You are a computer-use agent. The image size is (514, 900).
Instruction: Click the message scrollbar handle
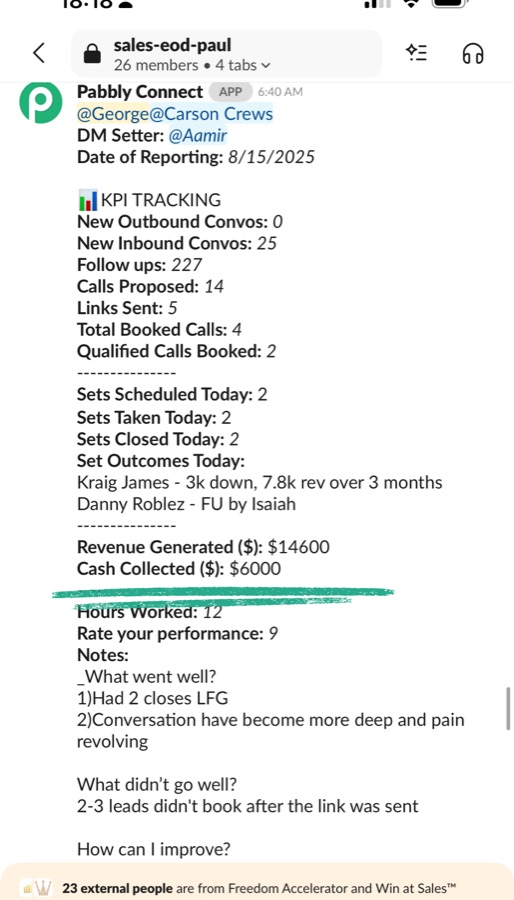coord(508,708)
